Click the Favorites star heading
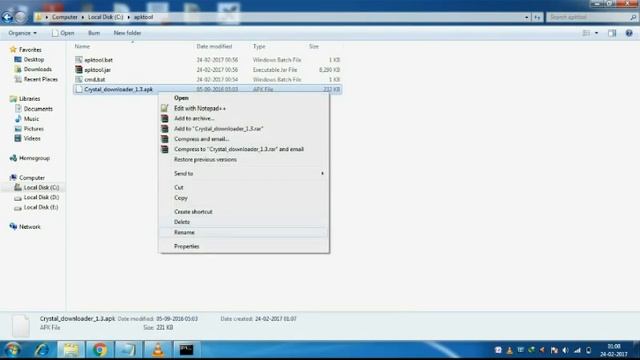 click(26, 49)
